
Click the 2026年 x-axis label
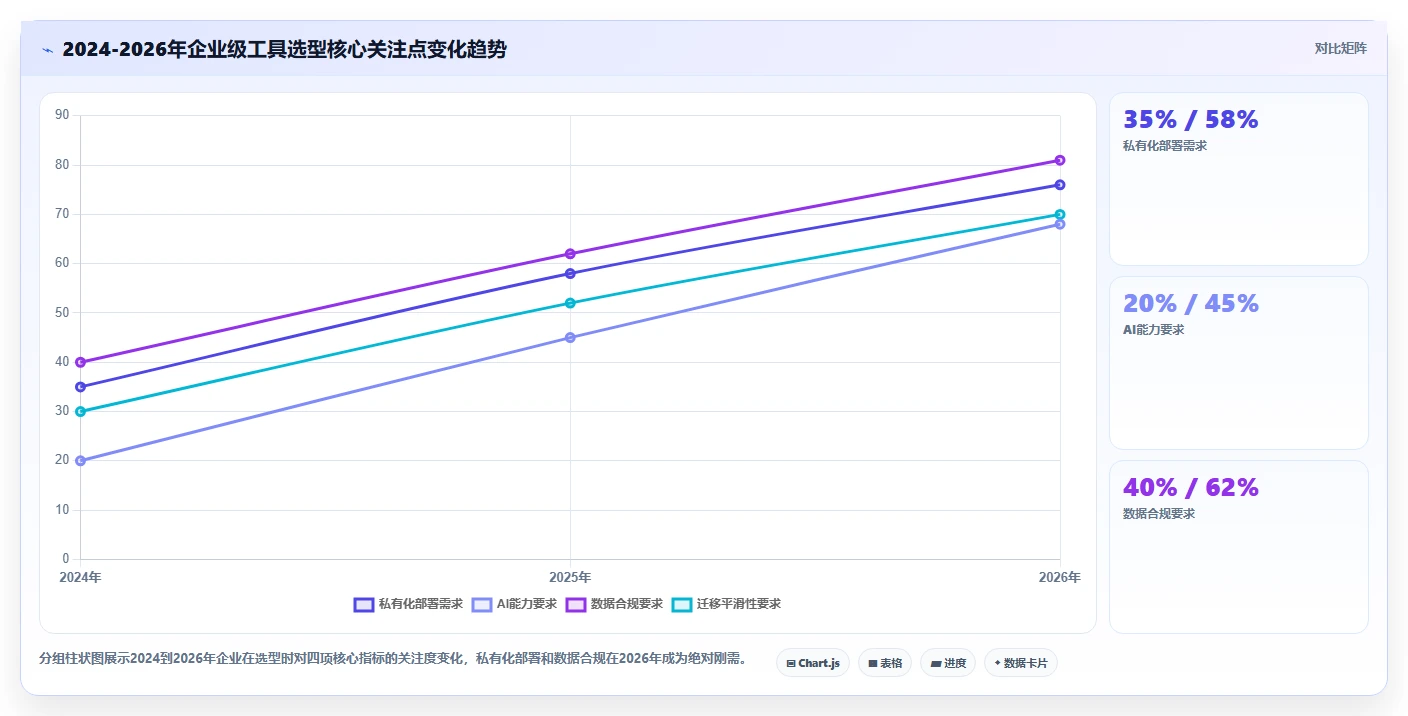coord(1060,578)
